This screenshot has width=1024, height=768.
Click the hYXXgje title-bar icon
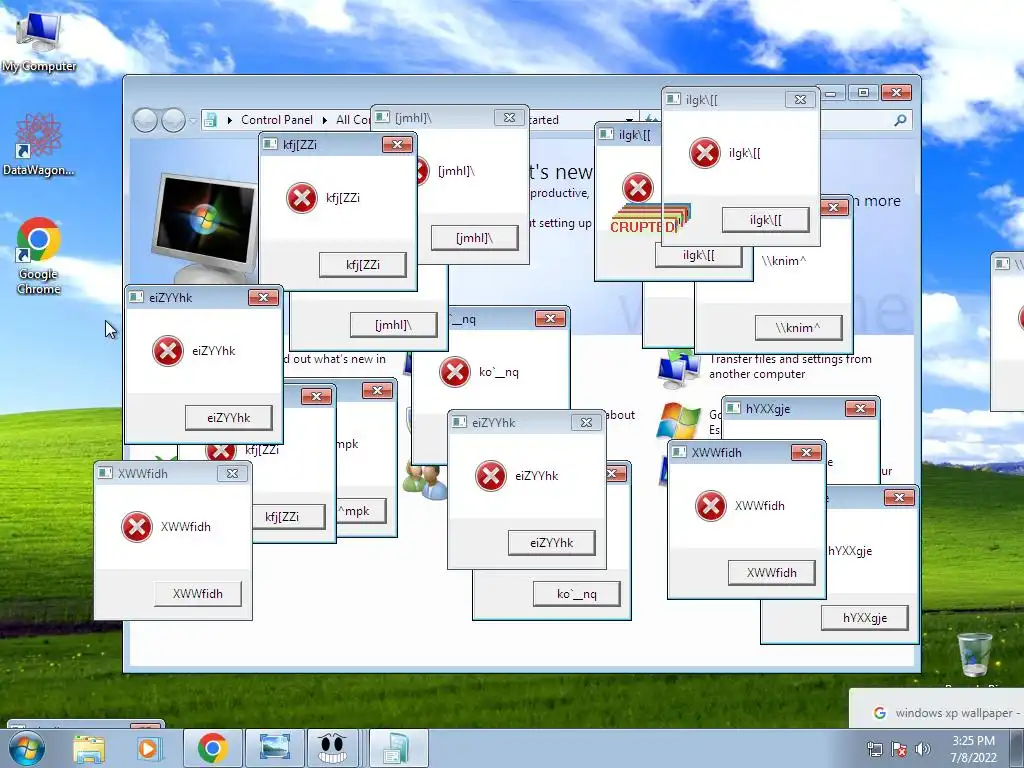pos(733,409)
